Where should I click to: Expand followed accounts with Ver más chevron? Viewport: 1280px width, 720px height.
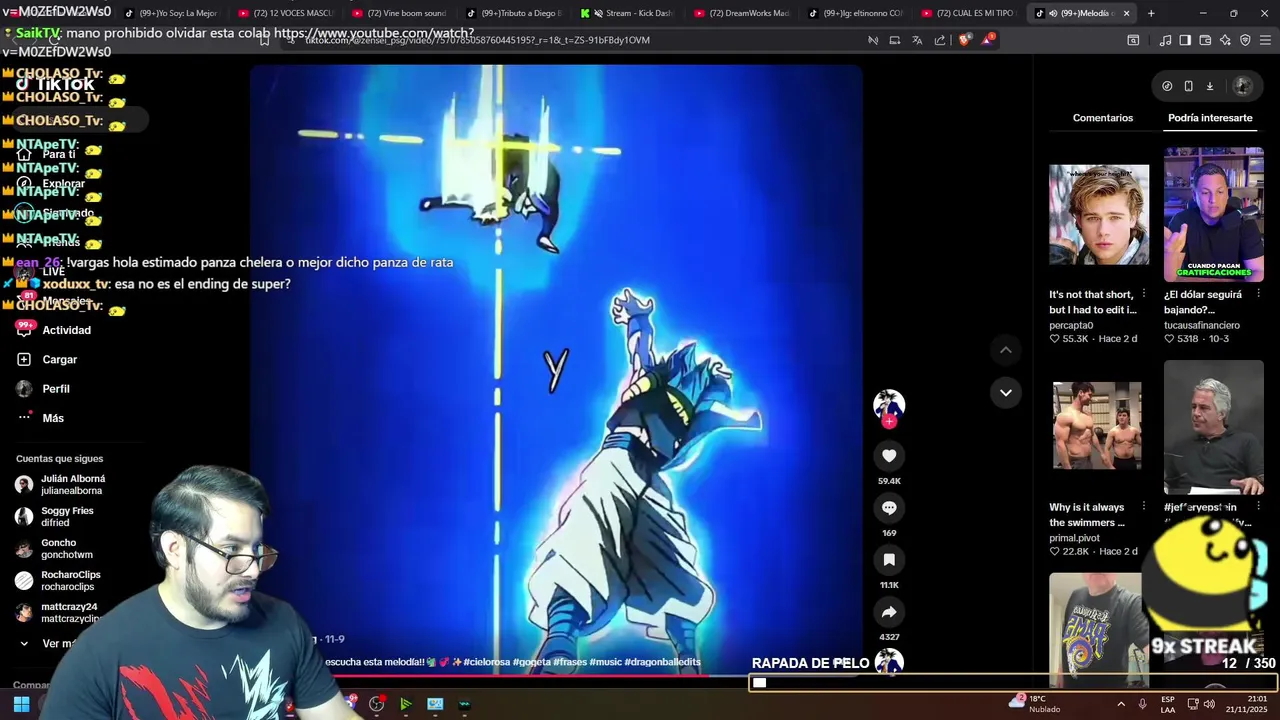[24, 644]
